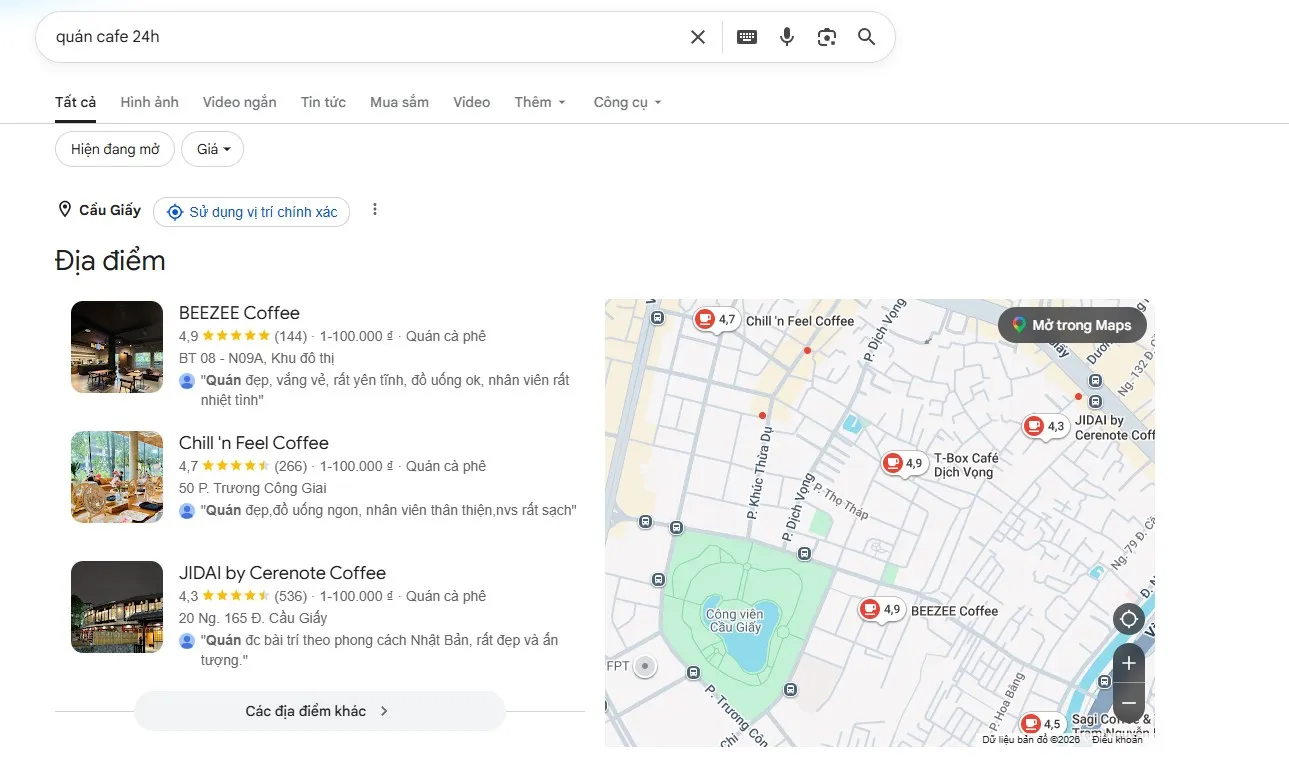Click the search query input field
Image resolution: width=1289 pixels, height=772 pixels.
coord(365,37)
